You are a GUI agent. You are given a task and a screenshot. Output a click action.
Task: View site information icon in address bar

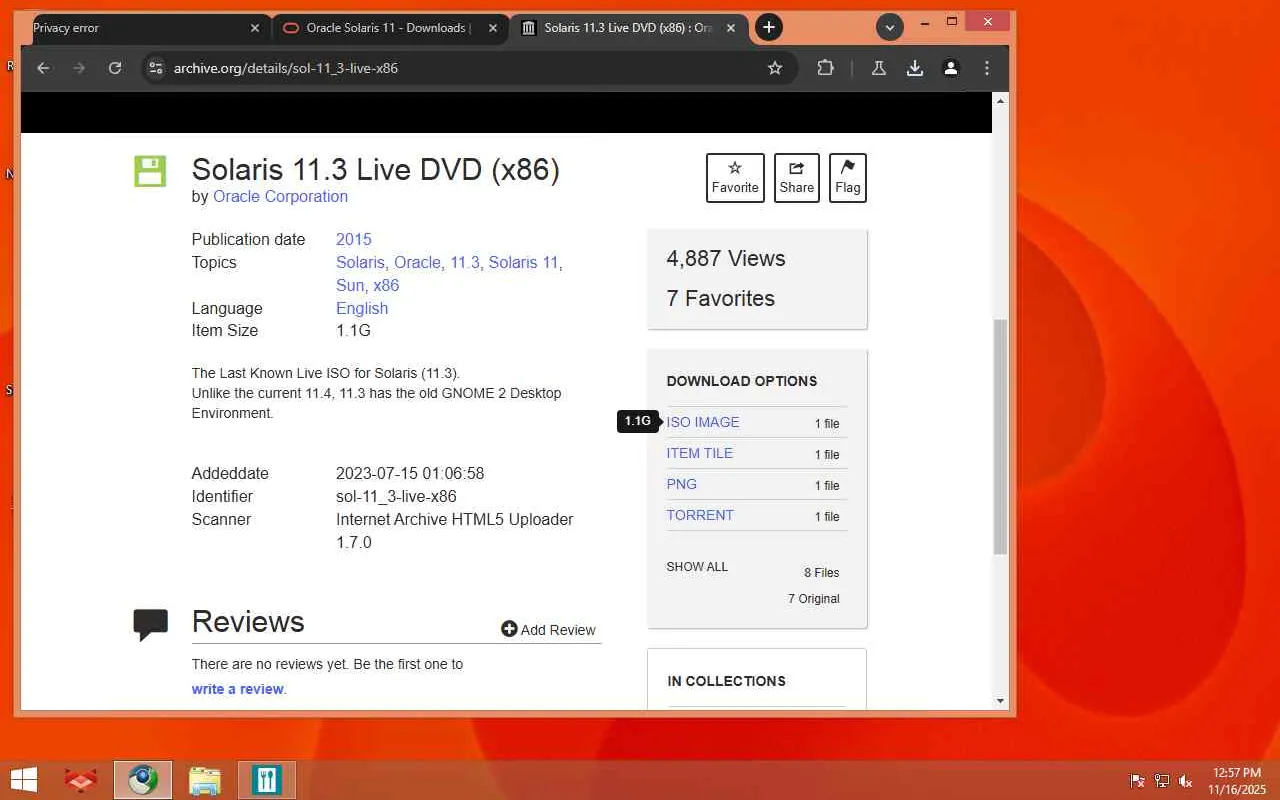[155, 68]
